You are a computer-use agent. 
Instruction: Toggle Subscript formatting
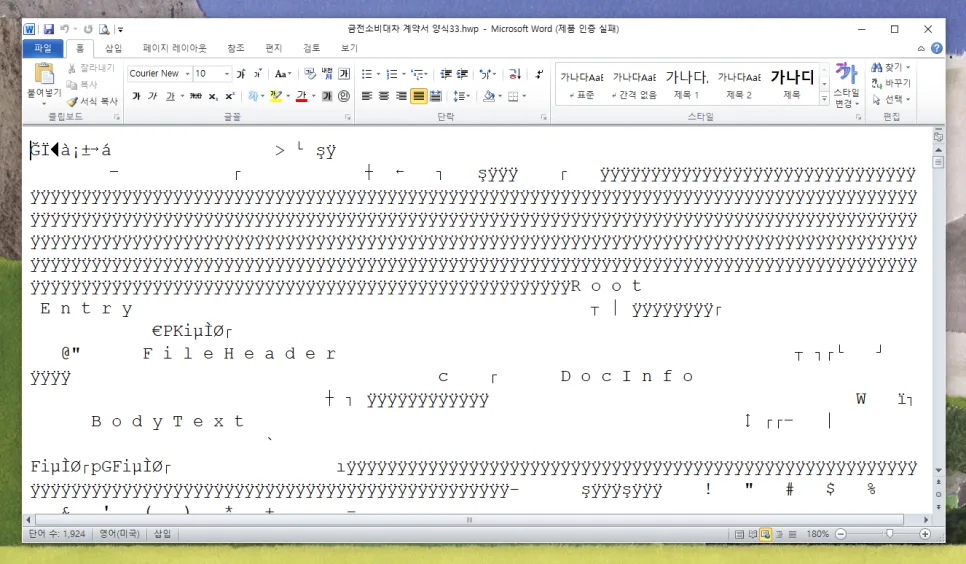tap(213, 96)
